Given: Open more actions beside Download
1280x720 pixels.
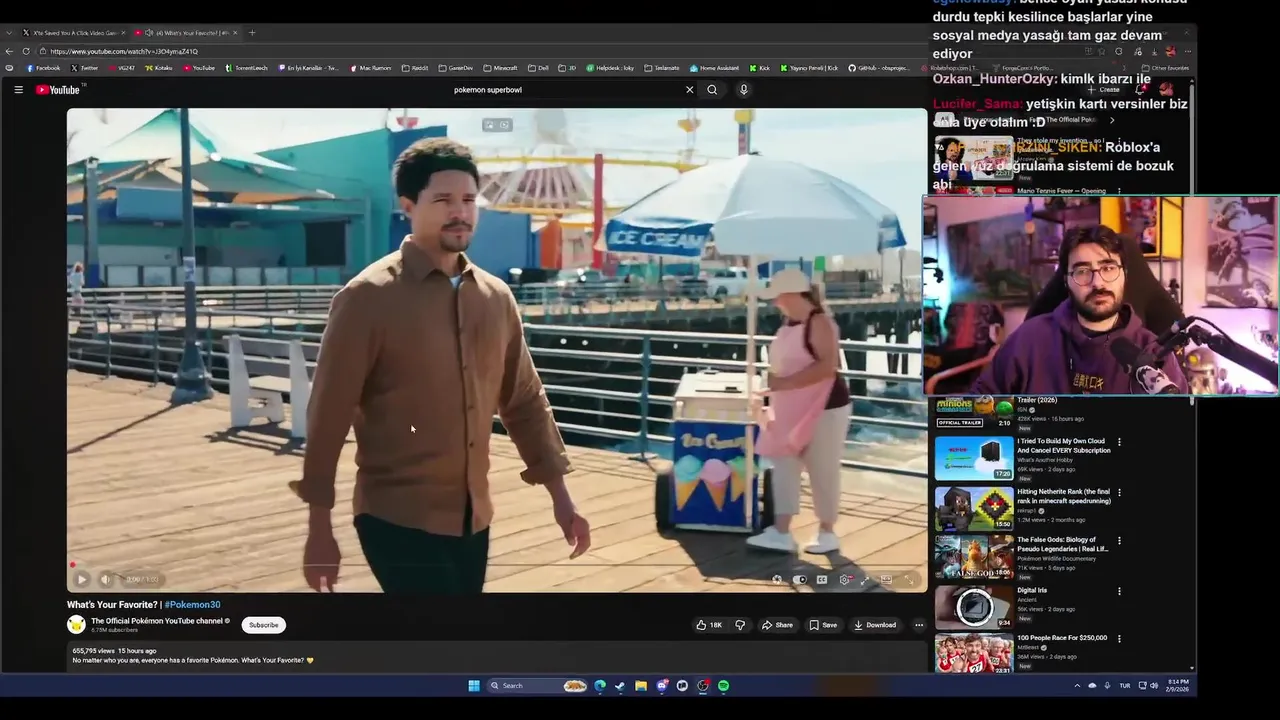Looking at the screenshot, I should [919, 625].
